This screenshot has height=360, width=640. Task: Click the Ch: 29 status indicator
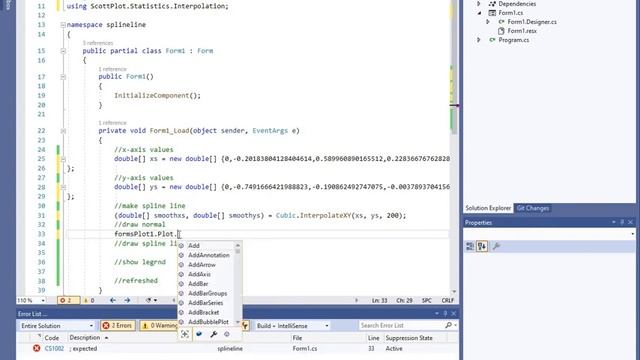click(404, 300)
